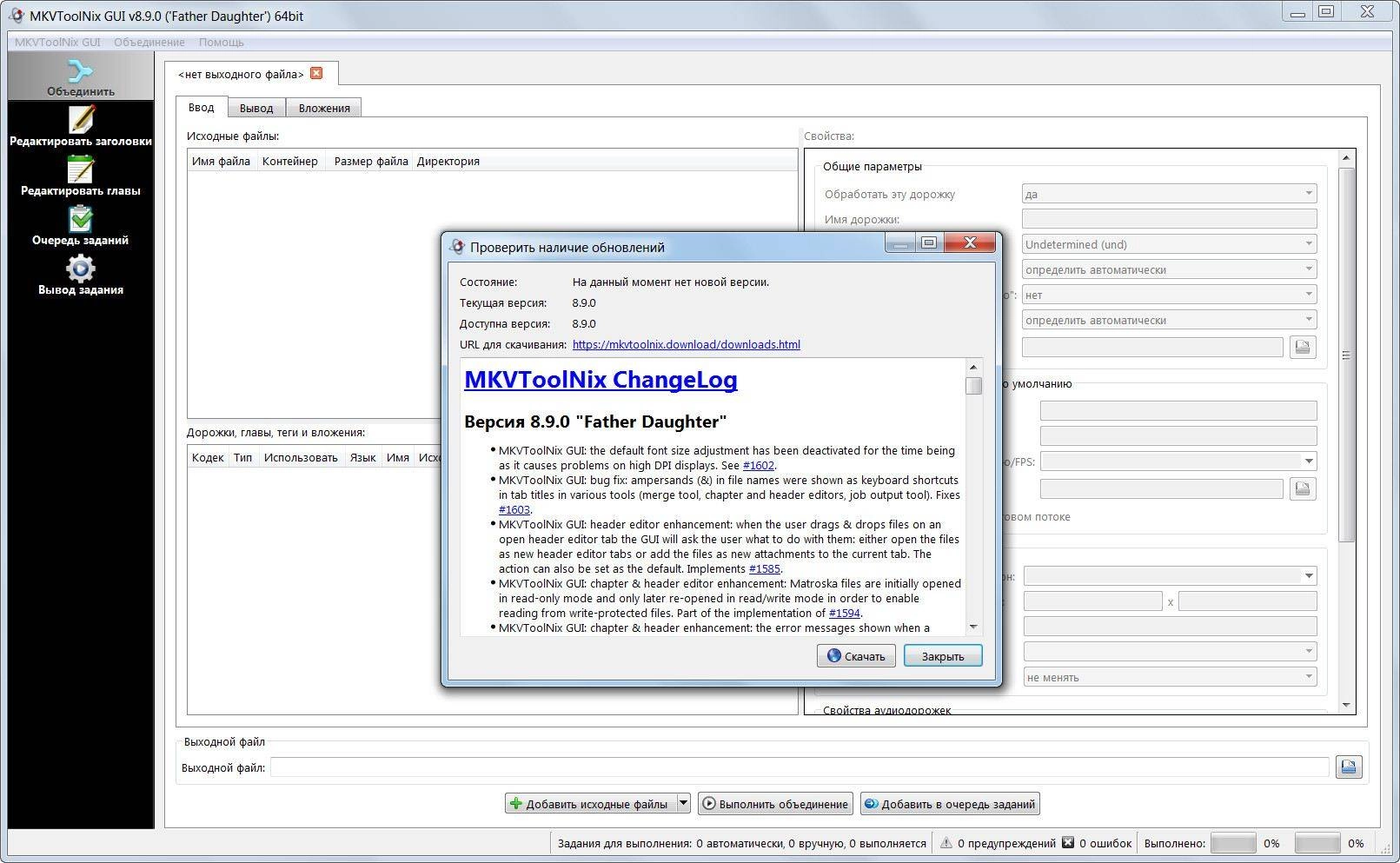Click the Язык column header
1400x863 pixels.
362,457
